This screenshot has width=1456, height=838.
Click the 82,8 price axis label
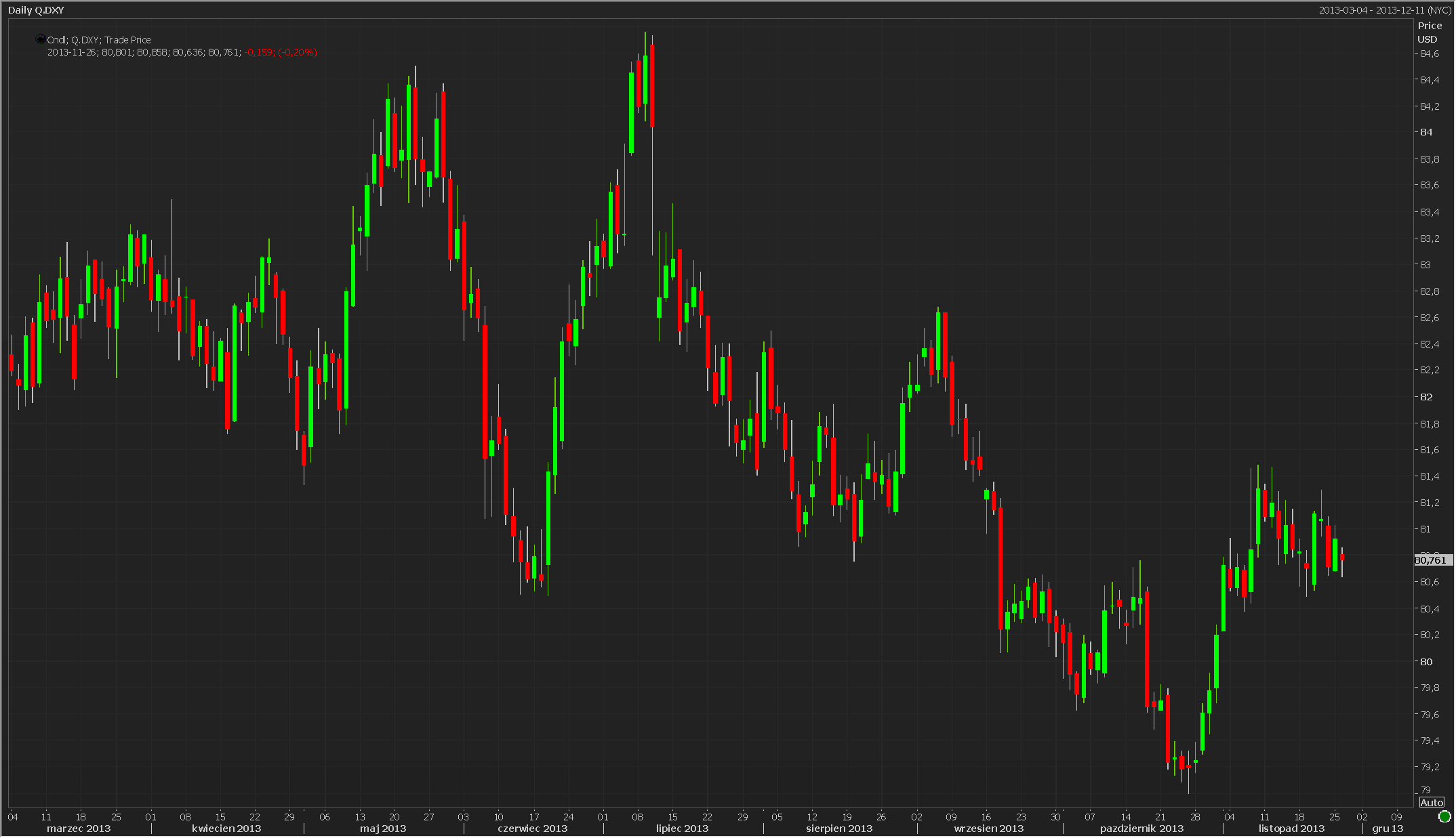[1429, 291]
